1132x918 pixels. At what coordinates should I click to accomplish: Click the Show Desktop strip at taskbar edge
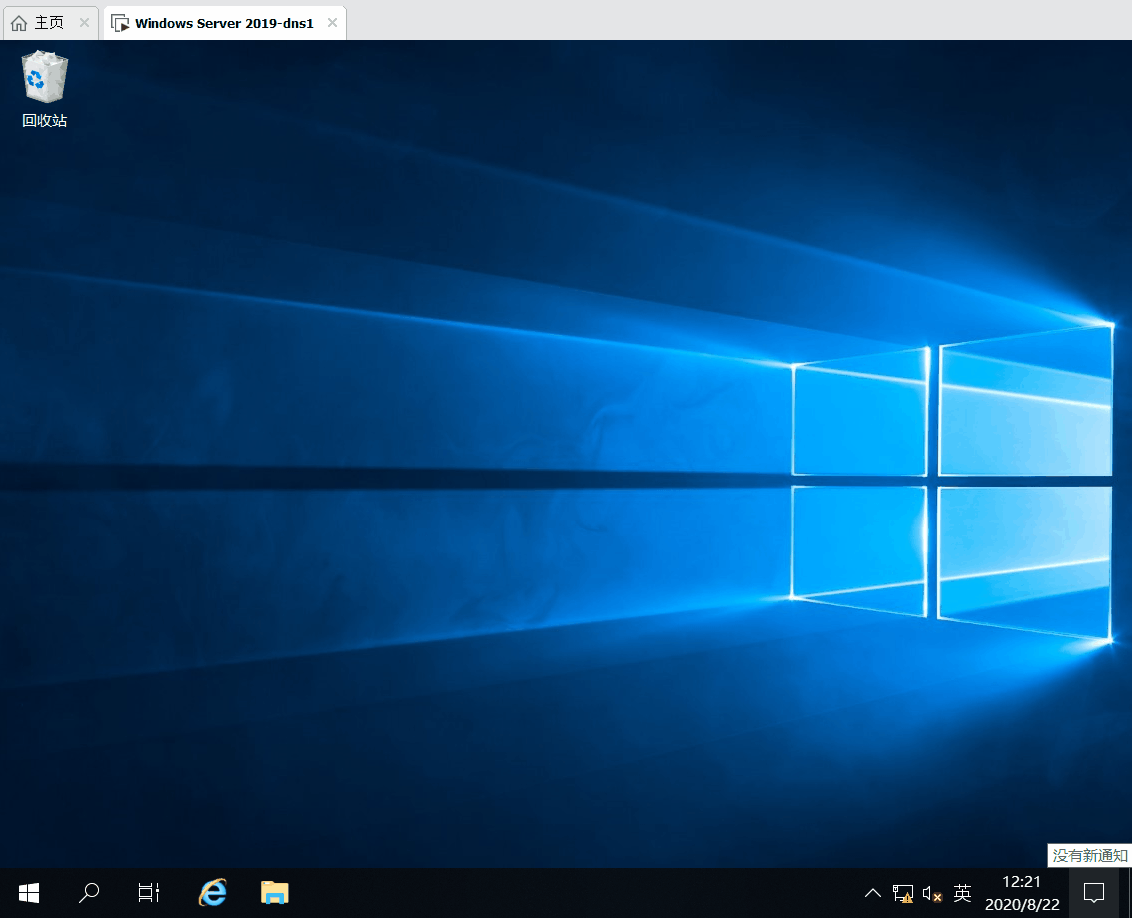point(1128,892)
